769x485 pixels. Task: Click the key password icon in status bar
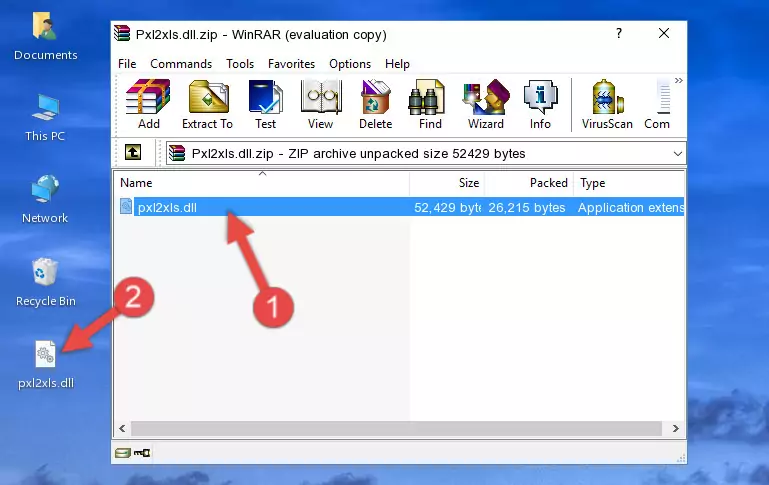pyautogui.click(x=142, y=453)
